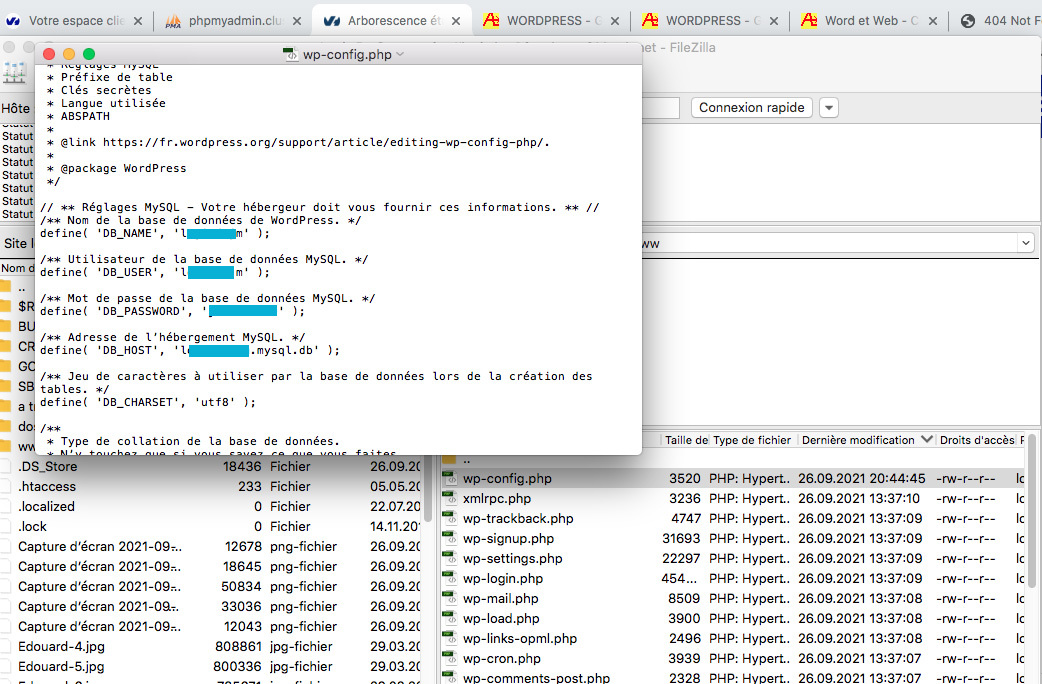This screenshot has height=684, width=1042.
Task: Expand the remote site path combo box
Action: (x=1025, y=243)
